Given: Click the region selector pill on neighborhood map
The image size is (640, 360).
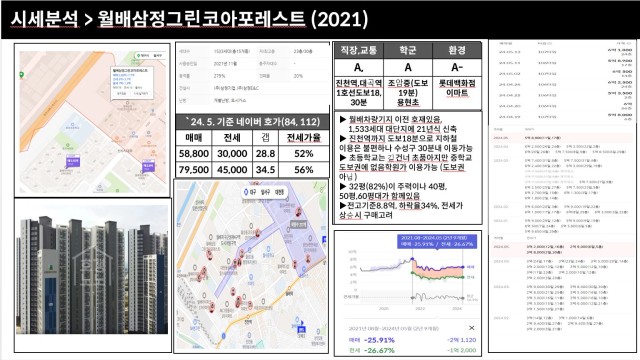Looking at the screenshot, I should (x=264, y=191).
